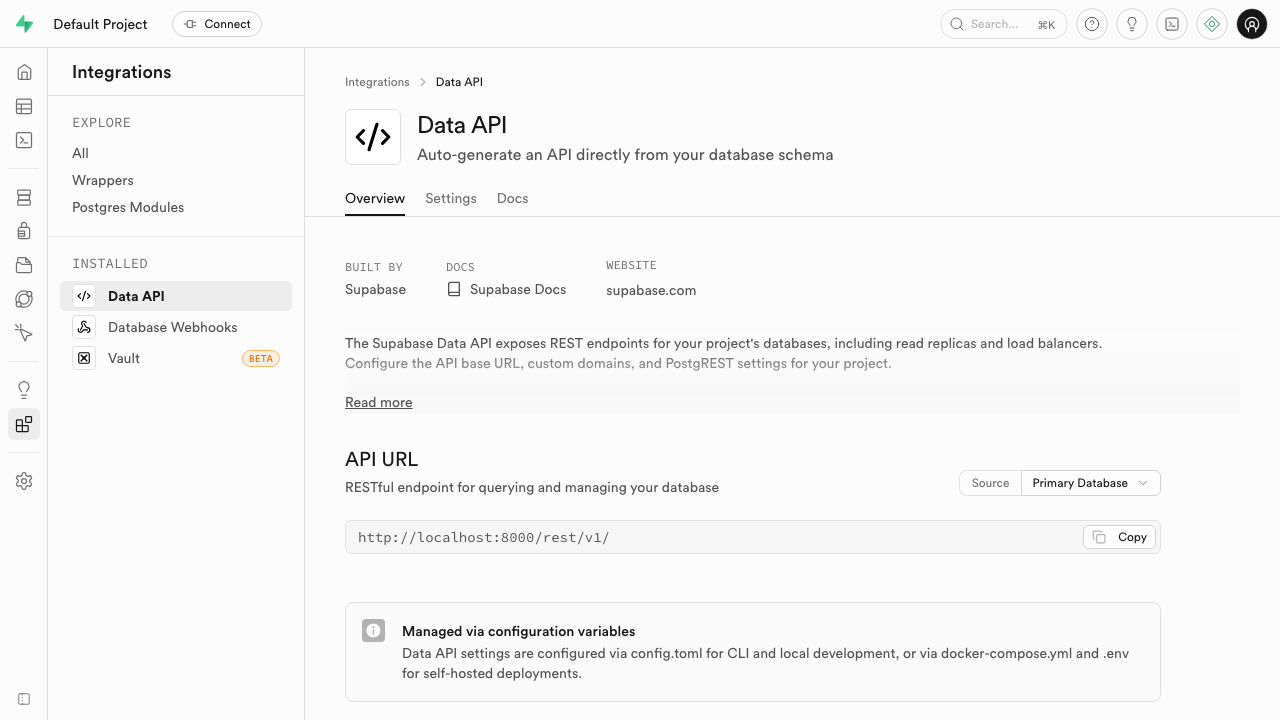Open the Edge Functions sidebar icon
The image size is (1280, 720).
click(24, 299)
